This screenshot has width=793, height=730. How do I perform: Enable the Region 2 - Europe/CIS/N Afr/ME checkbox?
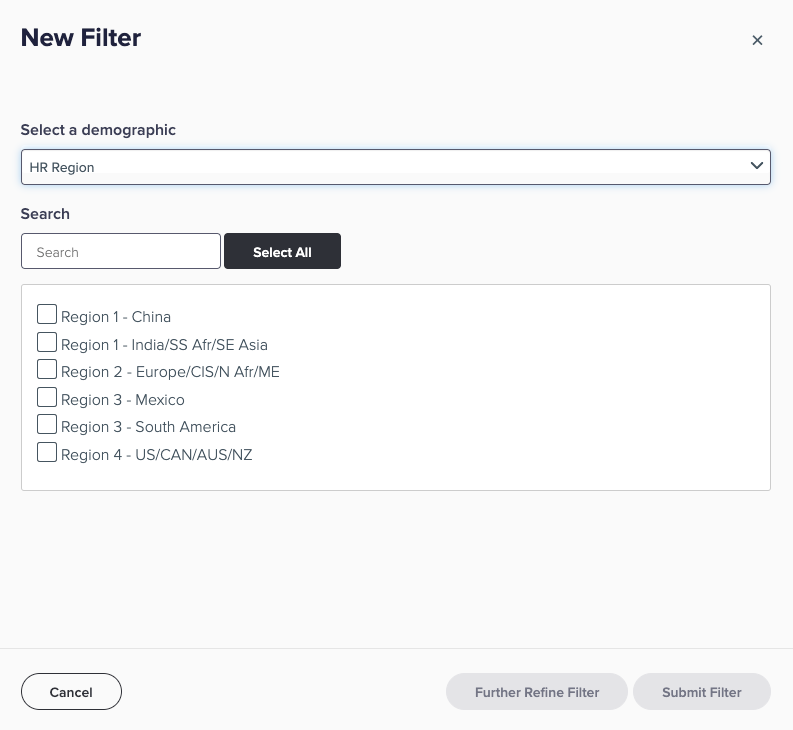coord(47,369)
